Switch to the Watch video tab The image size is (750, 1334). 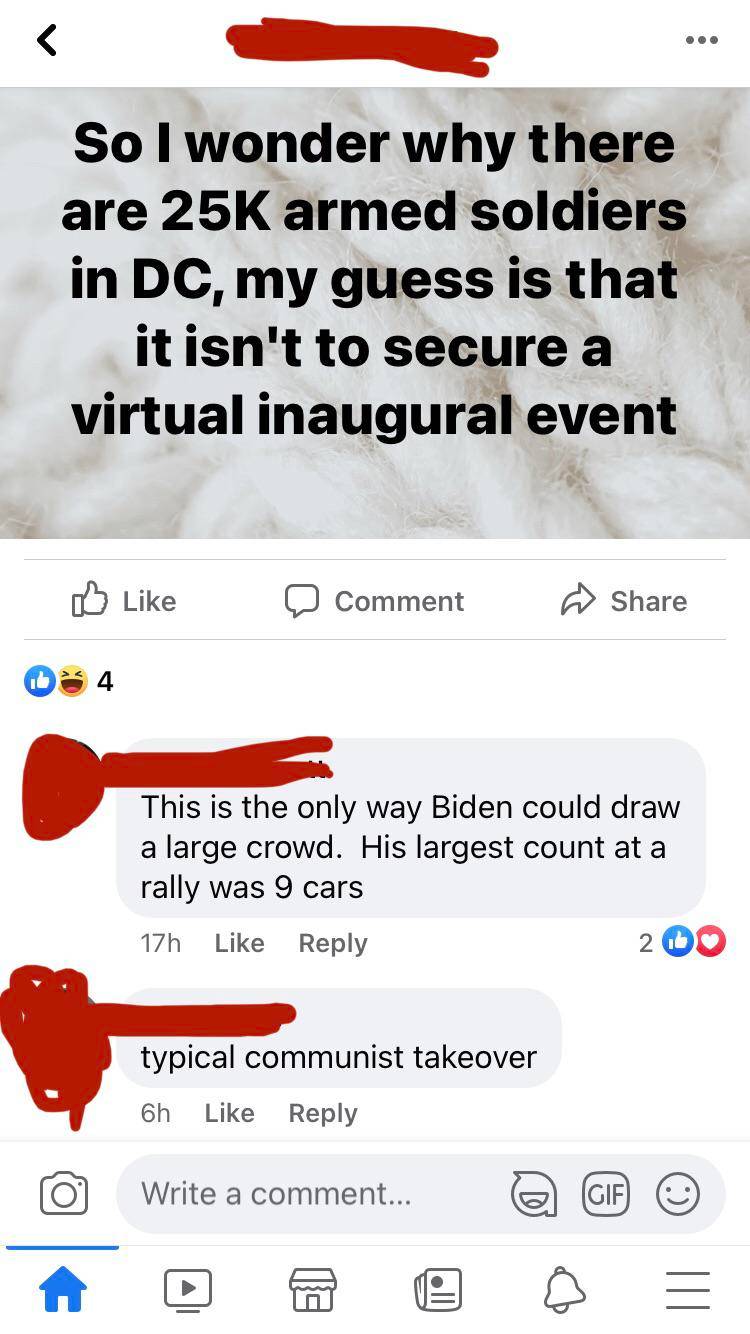(188, 1289)
